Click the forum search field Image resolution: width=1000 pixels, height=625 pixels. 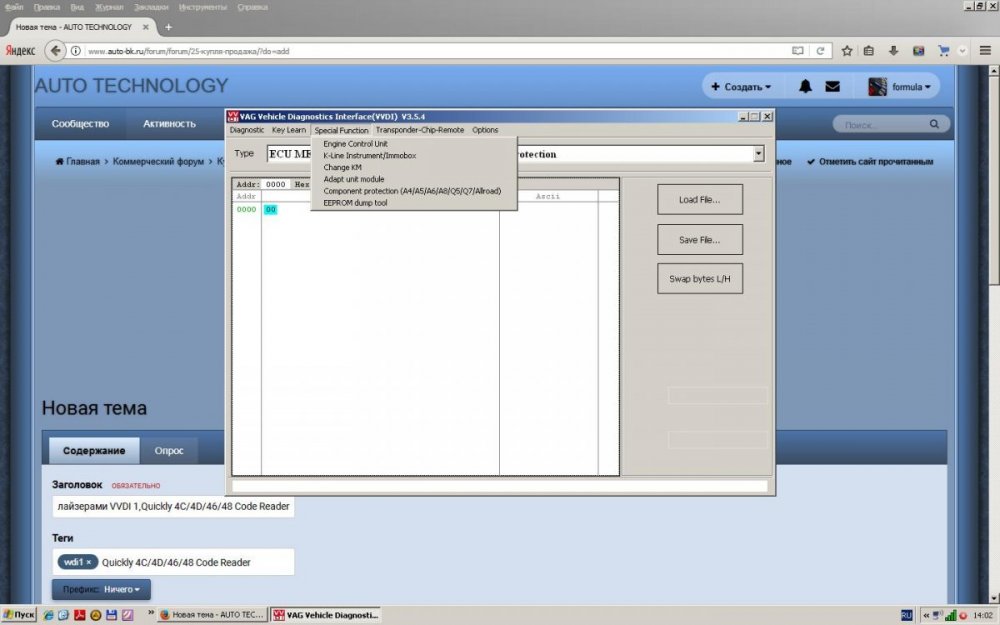(883, 124)
